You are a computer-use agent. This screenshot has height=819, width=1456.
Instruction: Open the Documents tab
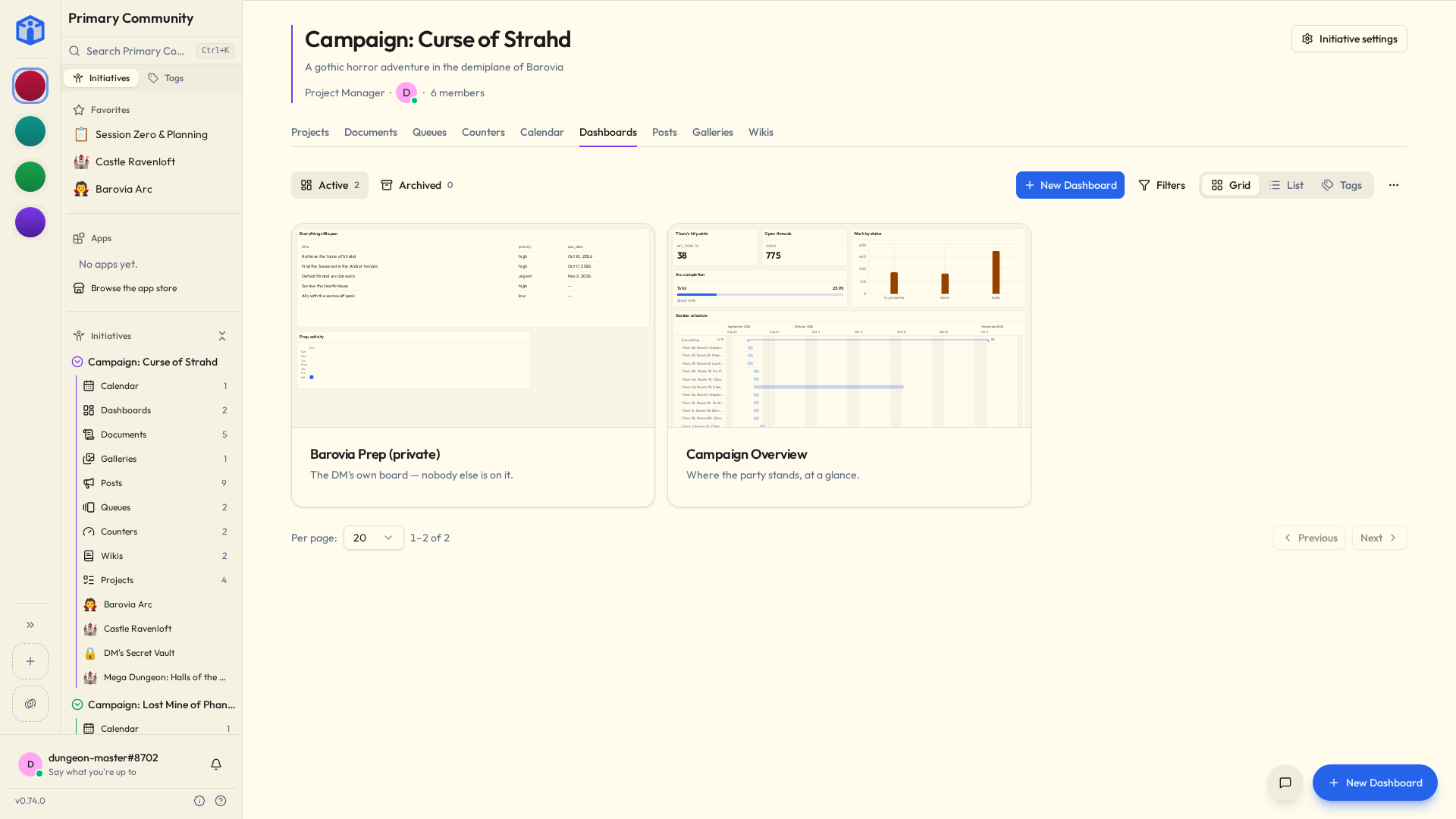(371, 132)
